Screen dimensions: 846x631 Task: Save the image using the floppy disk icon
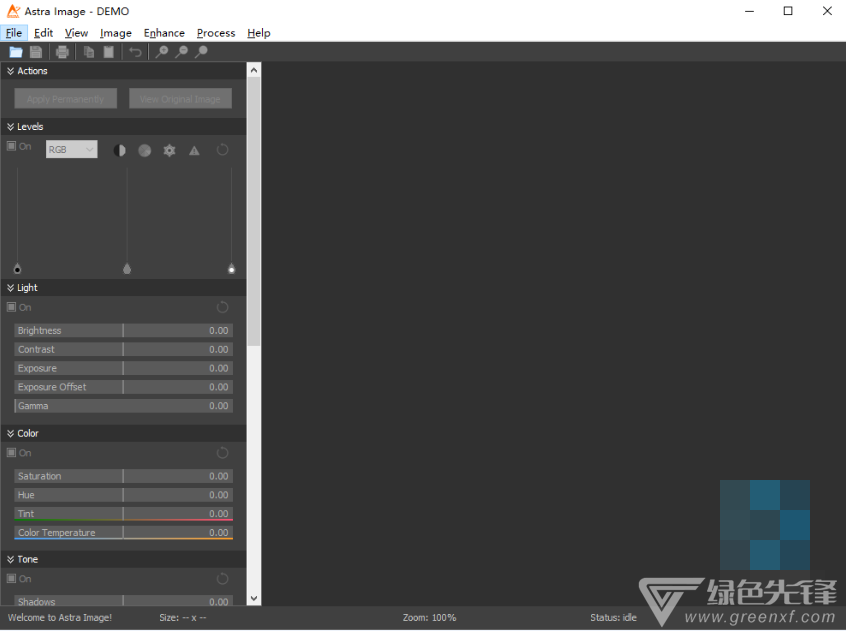tap(36, 52)
